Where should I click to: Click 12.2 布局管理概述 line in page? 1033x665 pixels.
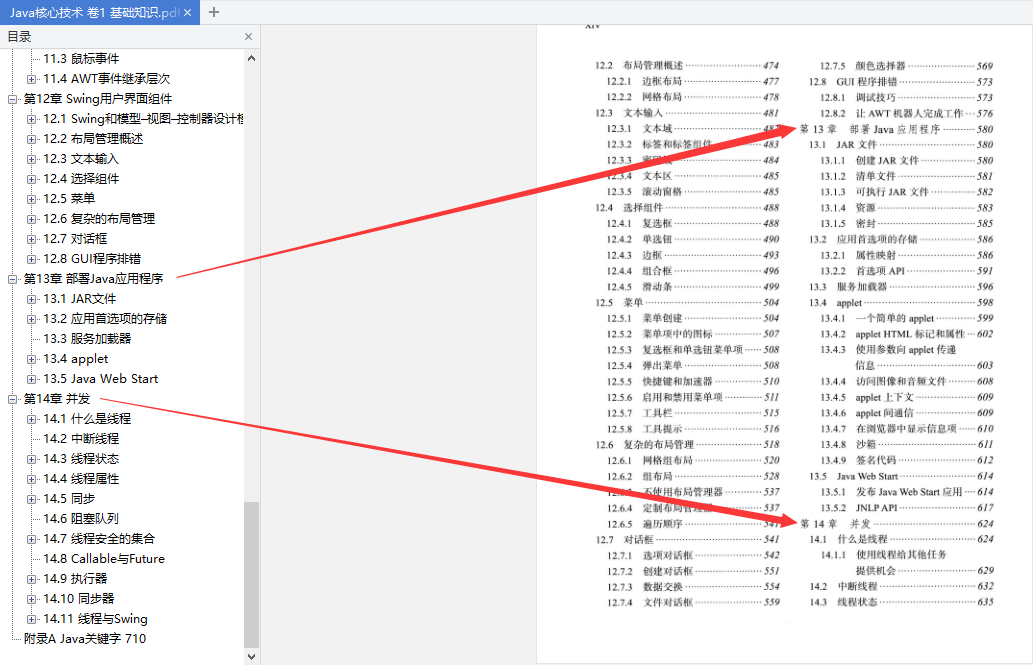687,65
